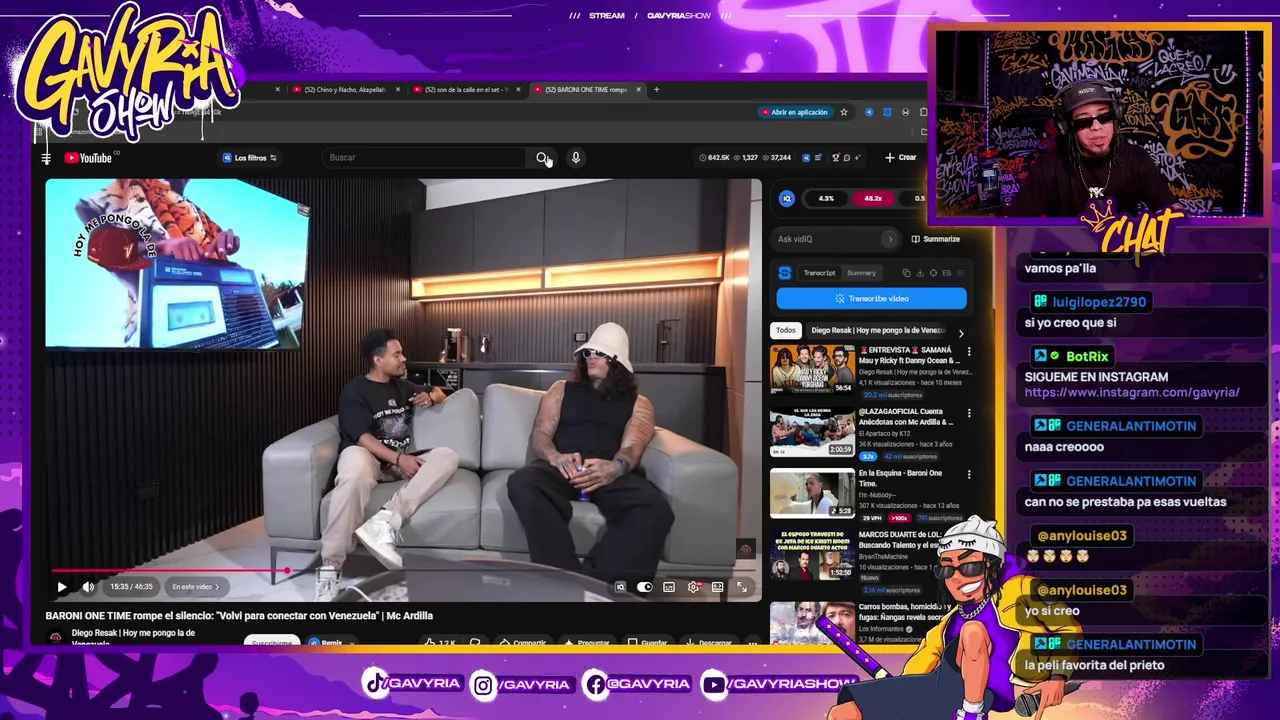
Task: Open options menu for En la Esquina video
Action: pos(968,475)
